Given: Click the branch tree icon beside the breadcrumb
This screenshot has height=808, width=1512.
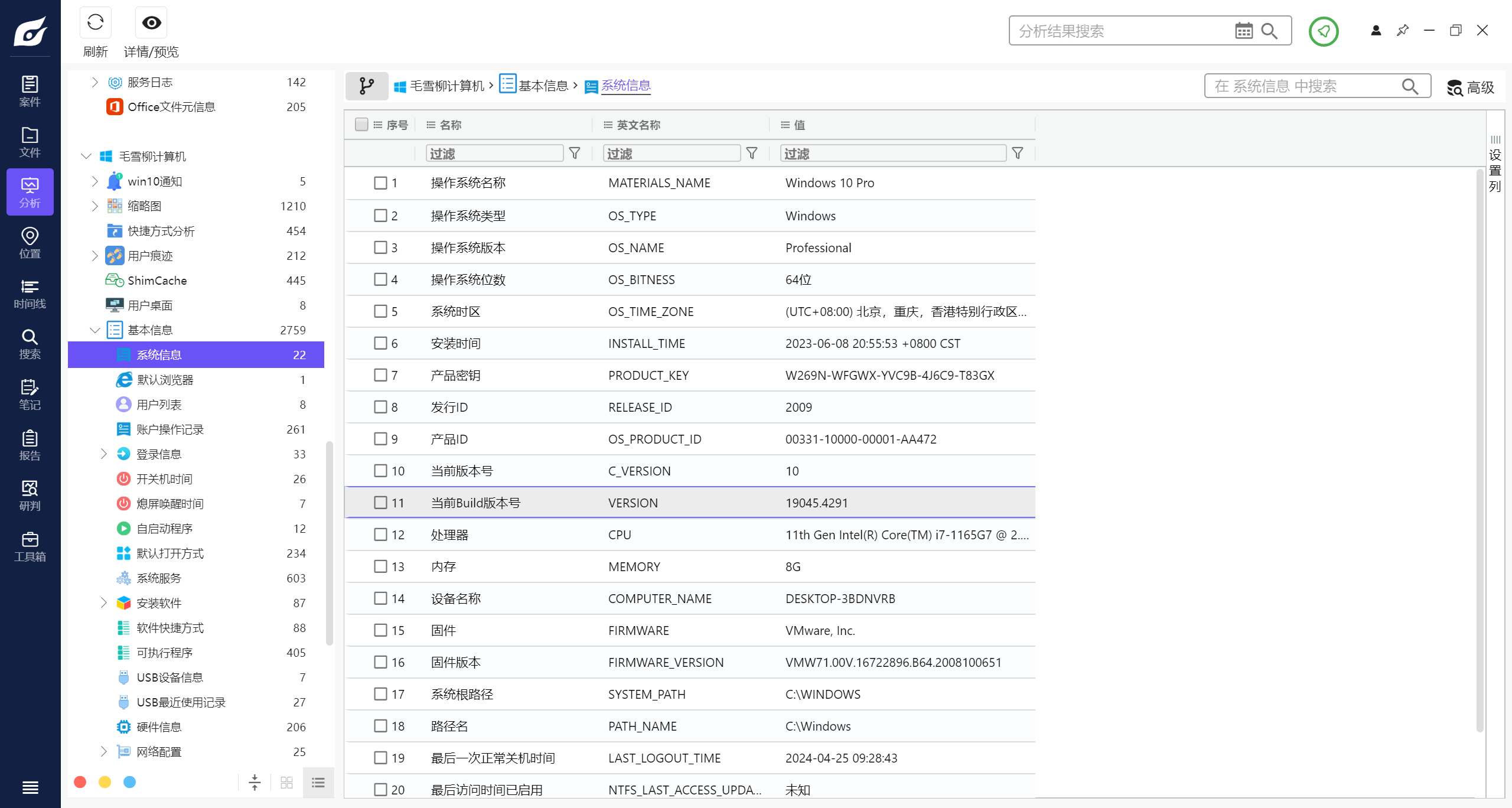Looking at the screenshot, I should click(x=367, y=86).
